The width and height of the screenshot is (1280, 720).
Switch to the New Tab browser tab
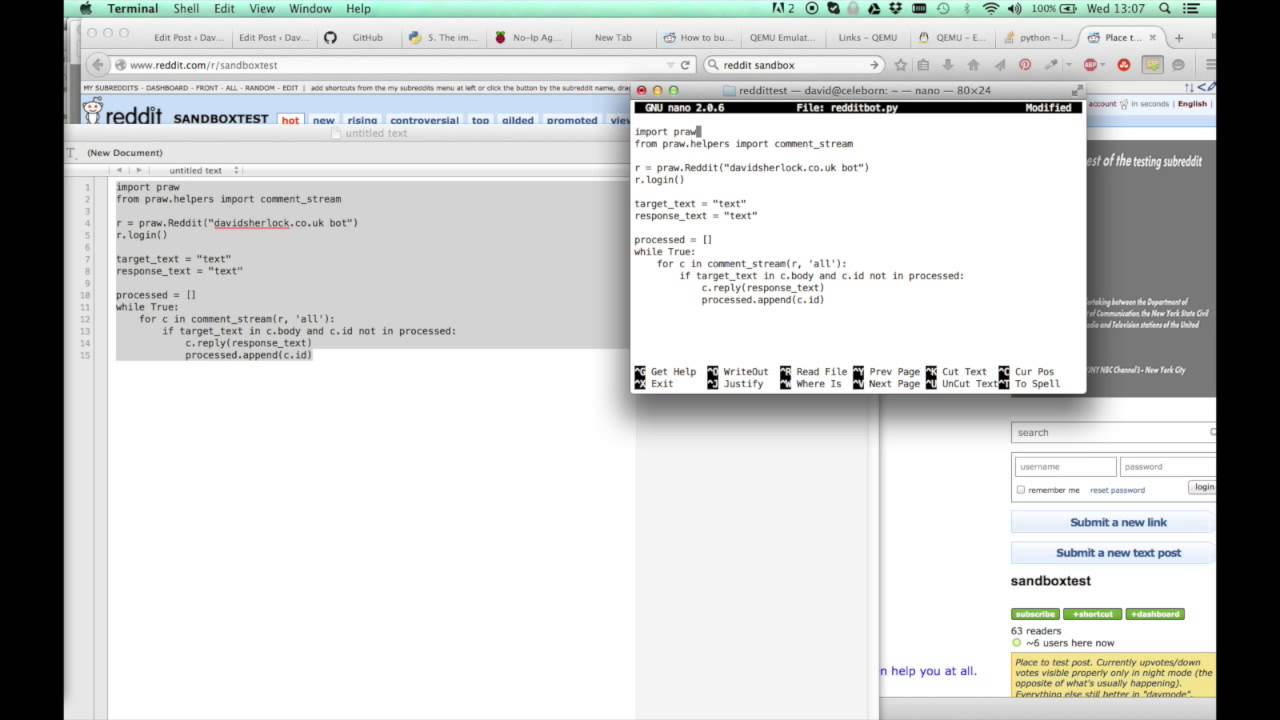(613, 37)
